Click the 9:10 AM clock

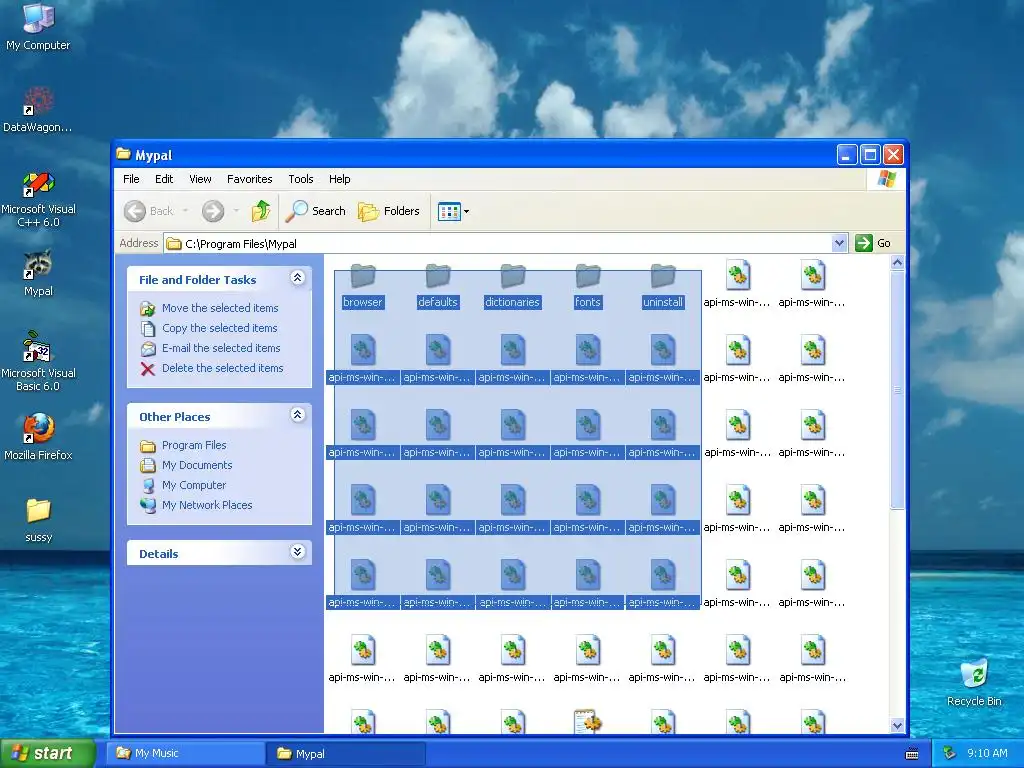(987, 754)
